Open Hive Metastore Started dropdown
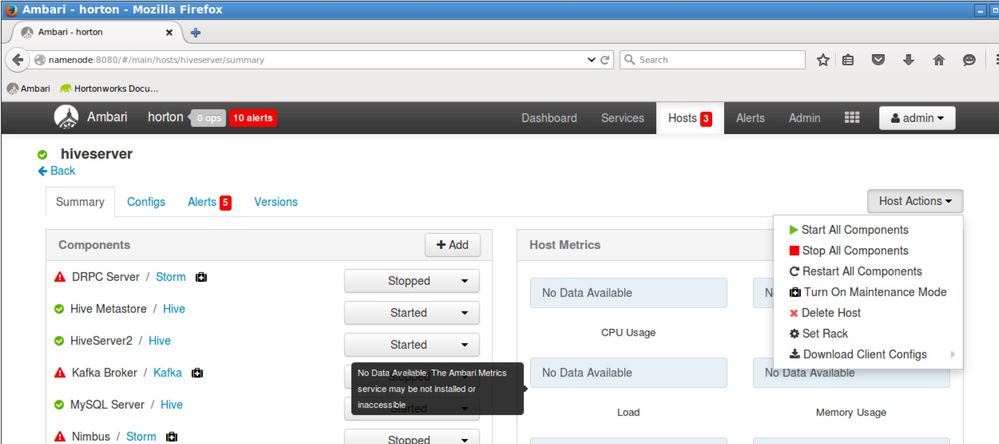The image size is (999, 444). point(412,313)
